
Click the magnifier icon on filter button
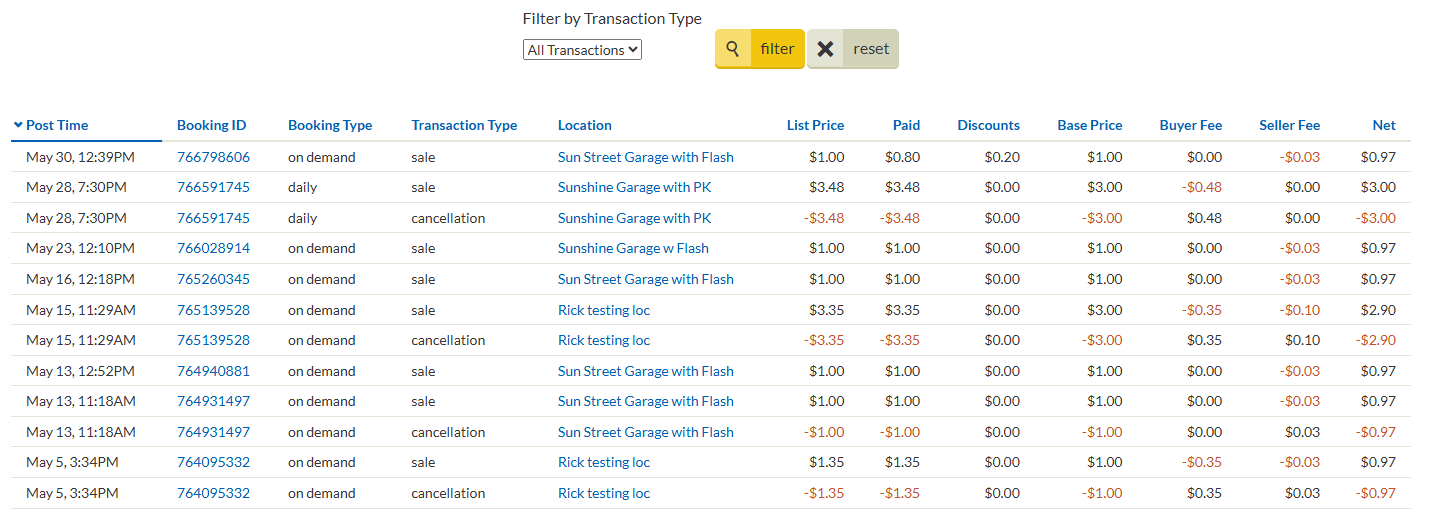[733, 49]
